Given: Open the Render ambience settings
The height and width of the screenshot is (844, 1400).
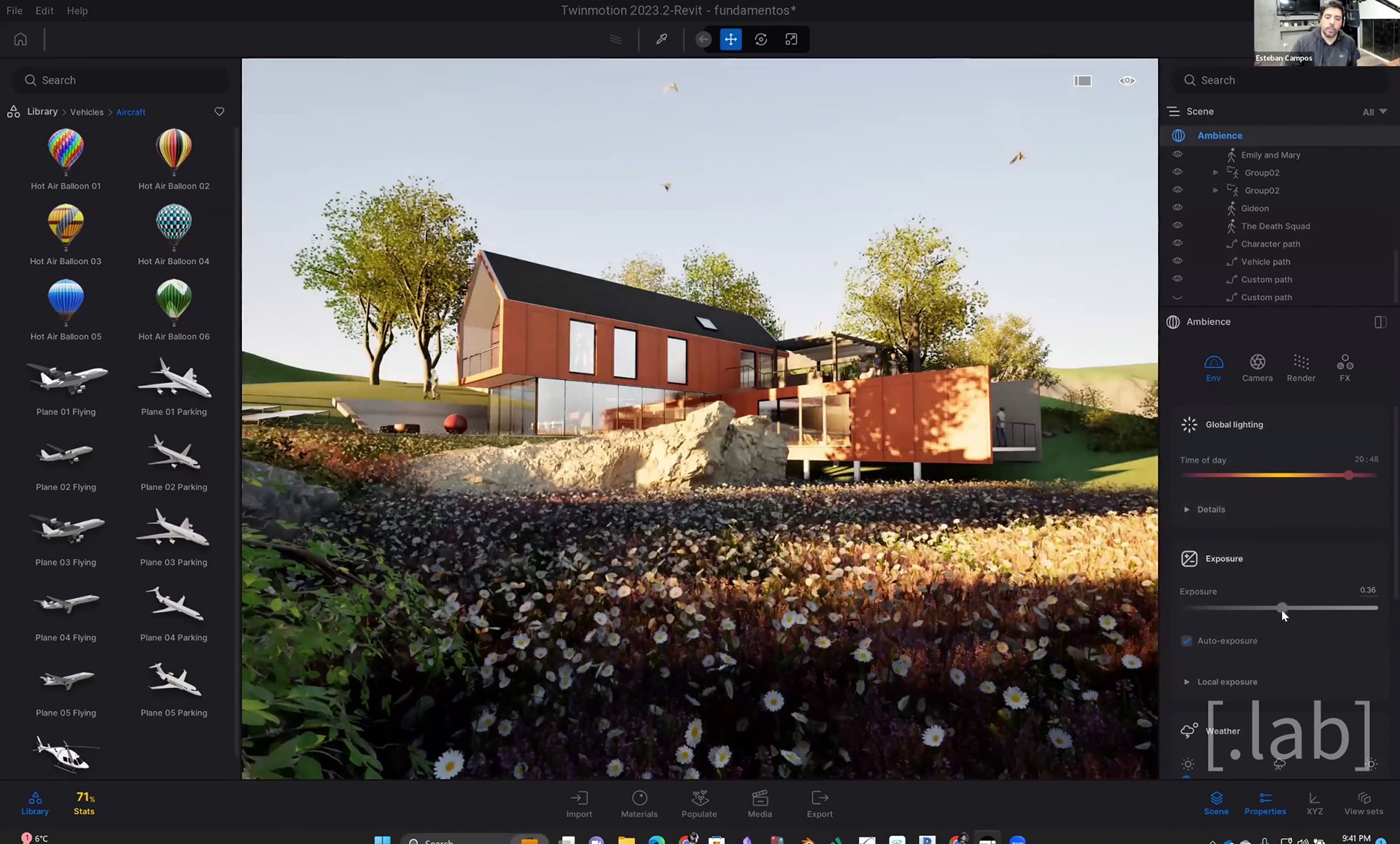Looking at the screenshot, I should point(1301,368).
